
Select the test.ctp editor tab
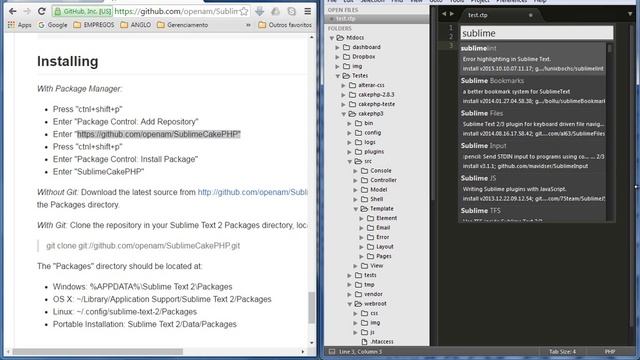(501, 15)
